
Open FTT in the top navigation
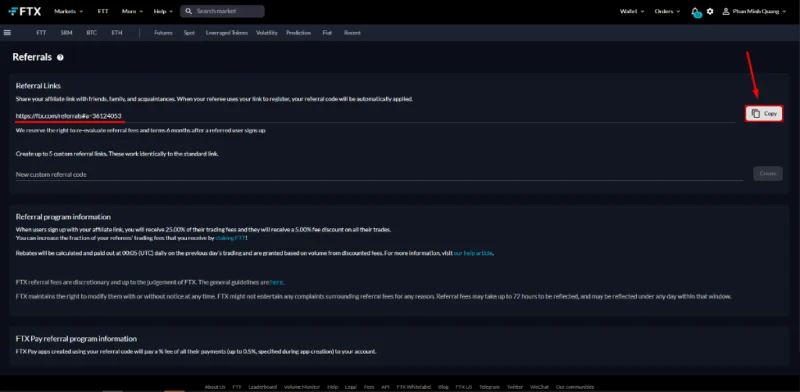[x=103, y=11]
